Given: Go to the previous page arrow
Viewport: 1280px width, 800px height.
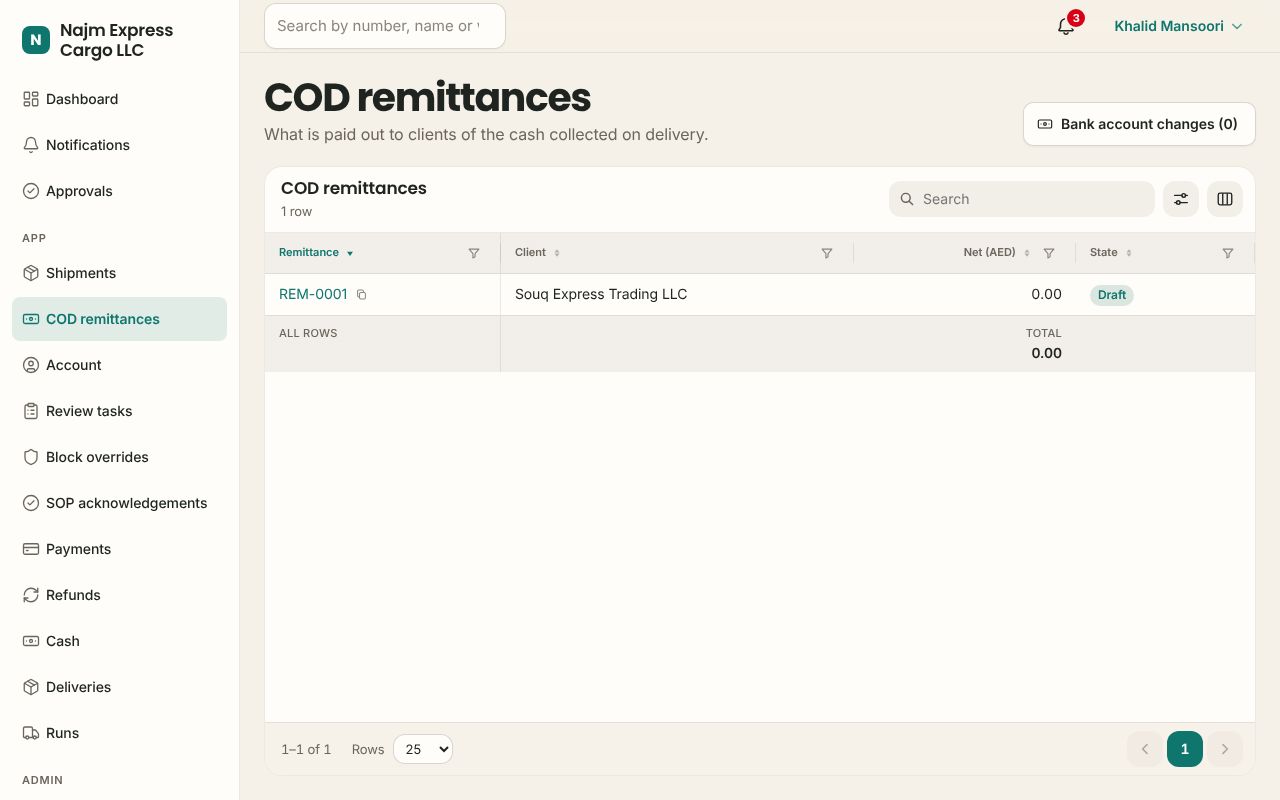Looking at the screenshot, I should 1145,749.
